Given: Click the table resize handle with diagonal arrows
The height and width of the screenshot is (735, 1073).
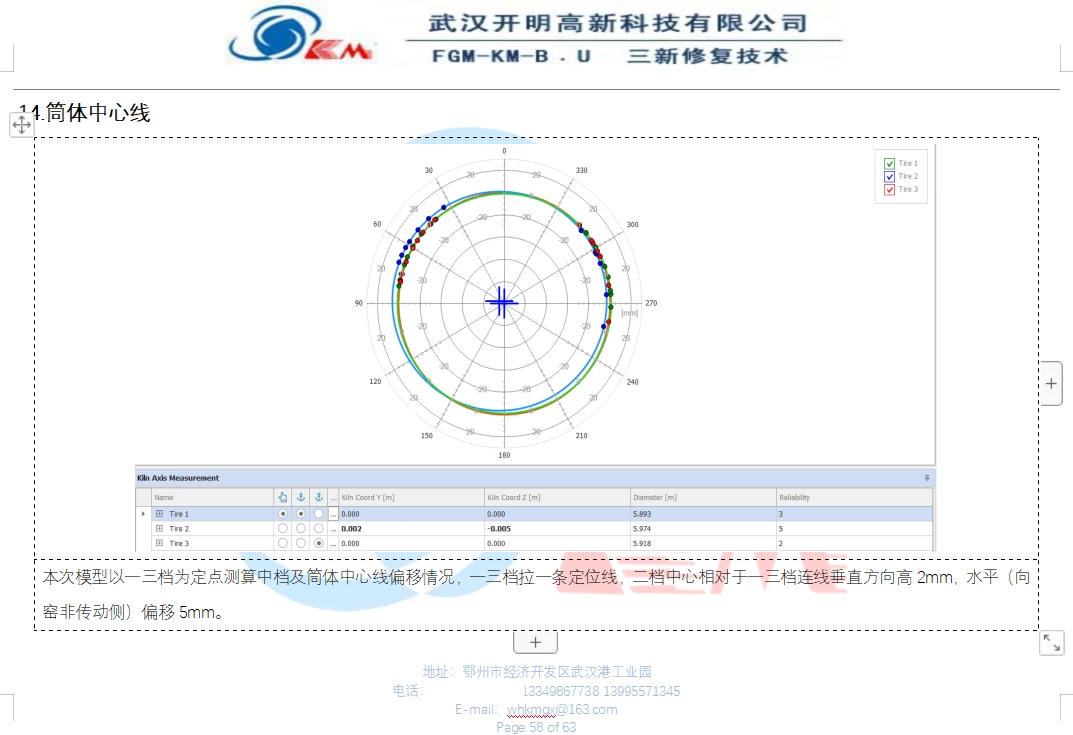Looking at the screenshot, I should pos(1052,643).
